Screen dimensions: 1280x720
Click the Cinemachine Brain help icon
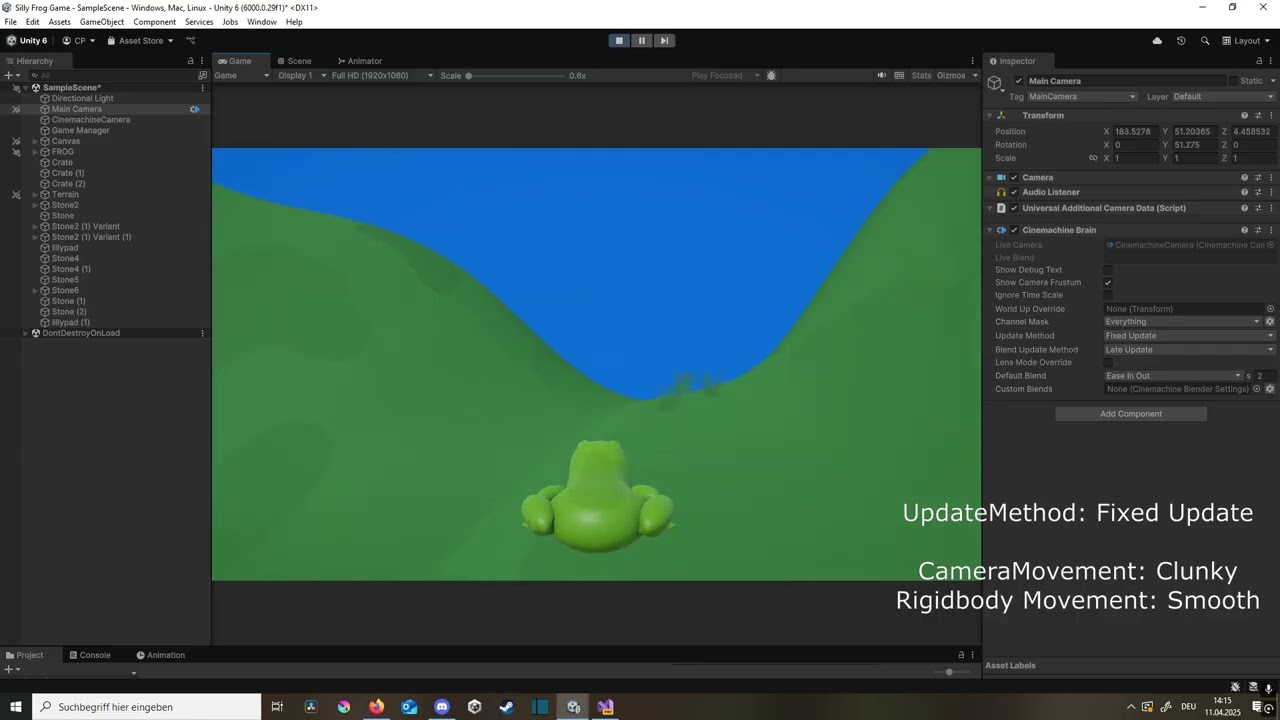coord(1243,230)
